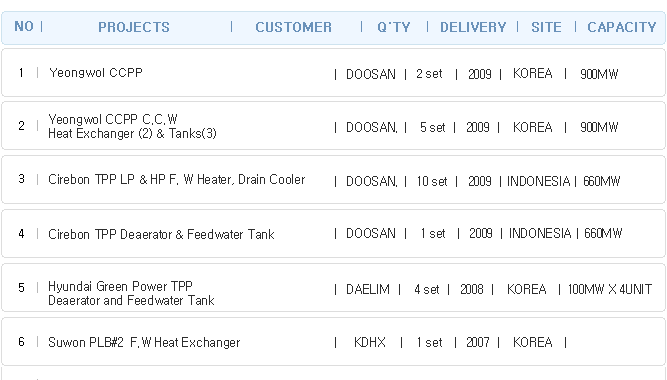Select the Q'TY column header
667x380 pixels.
(394, 27)
